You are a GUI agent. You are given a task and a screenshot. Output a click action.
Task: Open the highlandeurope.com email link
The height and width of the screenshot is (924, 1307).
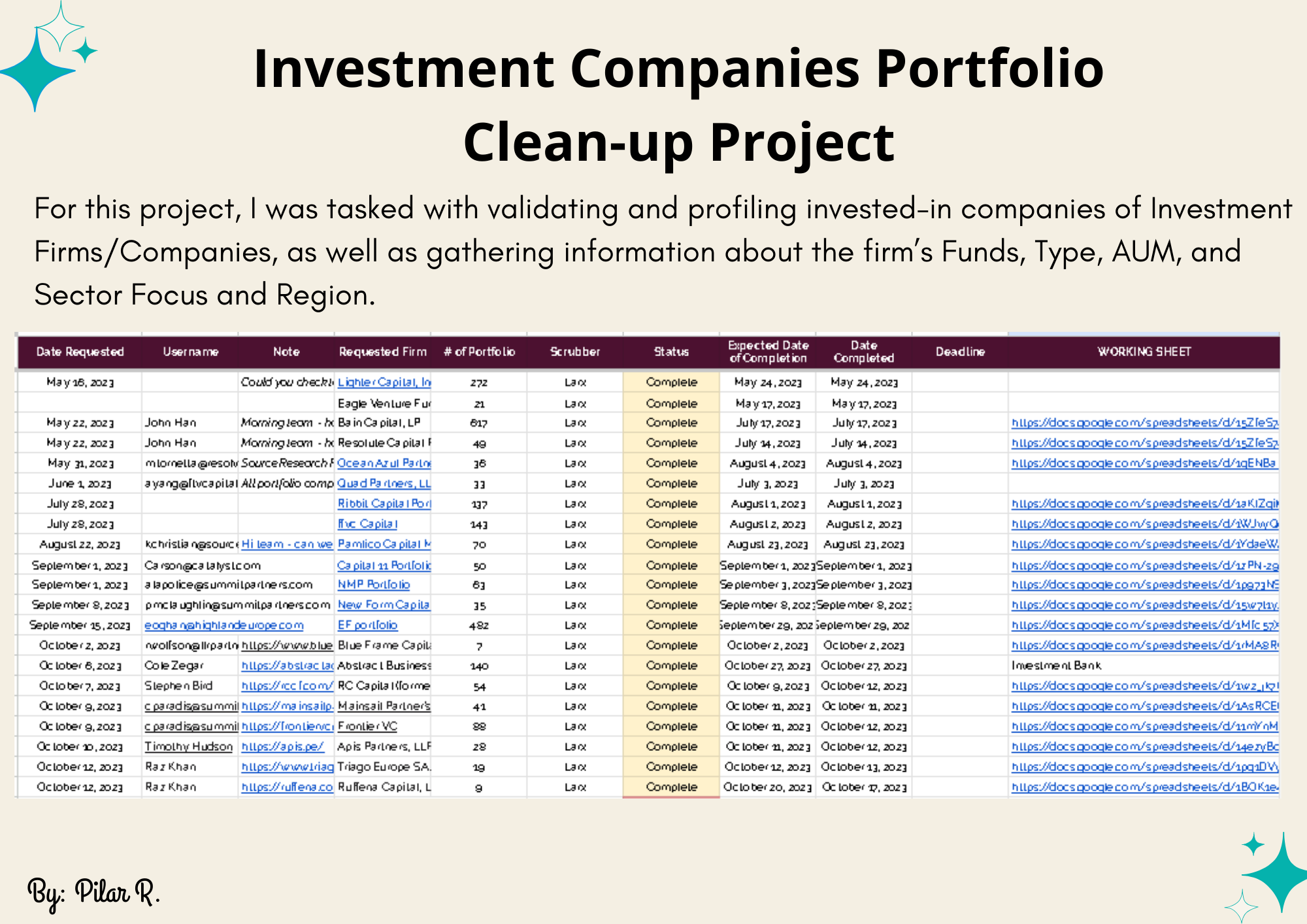[223, 625]
